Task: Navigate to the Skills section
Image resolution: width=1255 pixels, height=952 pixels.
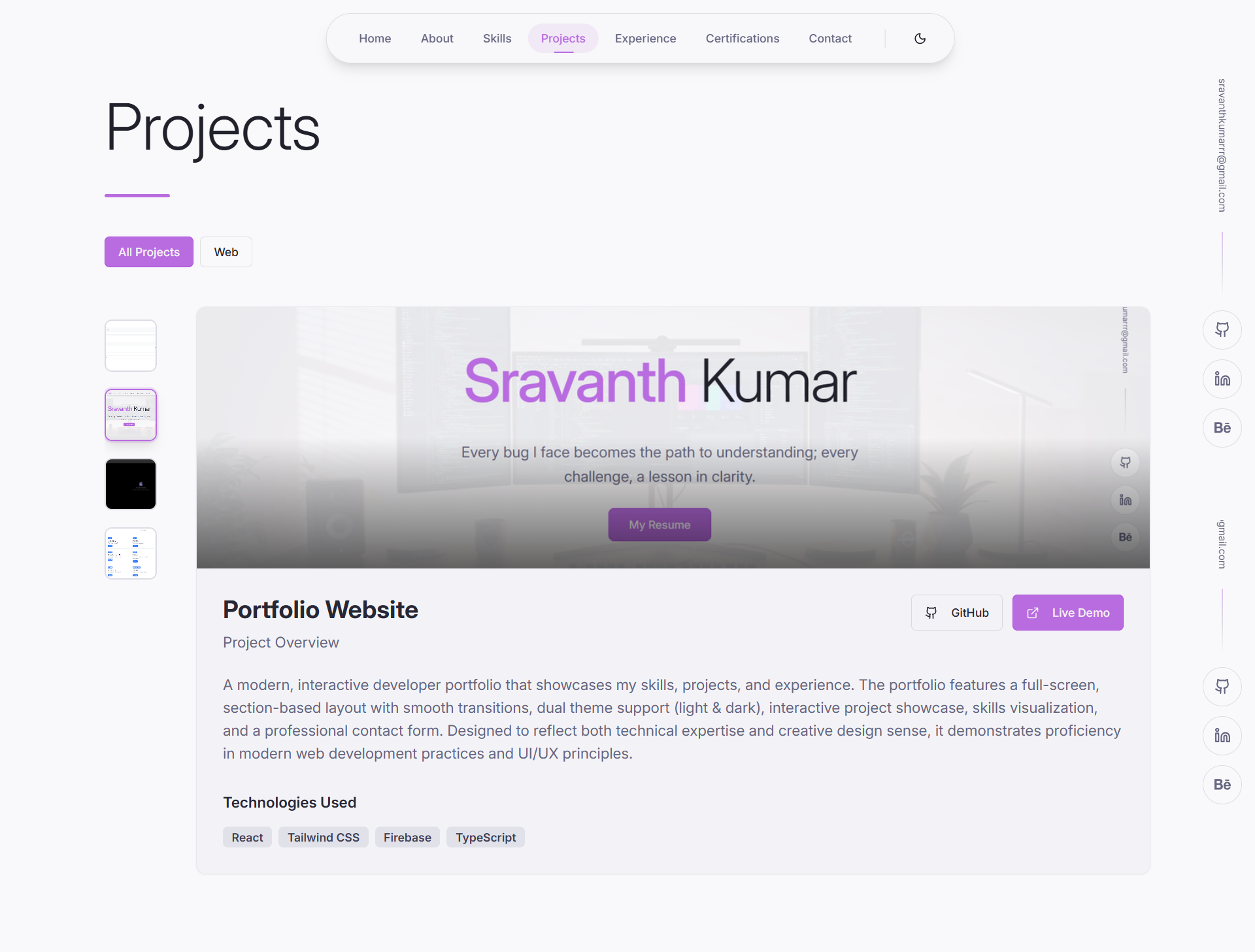Action: 497,39
